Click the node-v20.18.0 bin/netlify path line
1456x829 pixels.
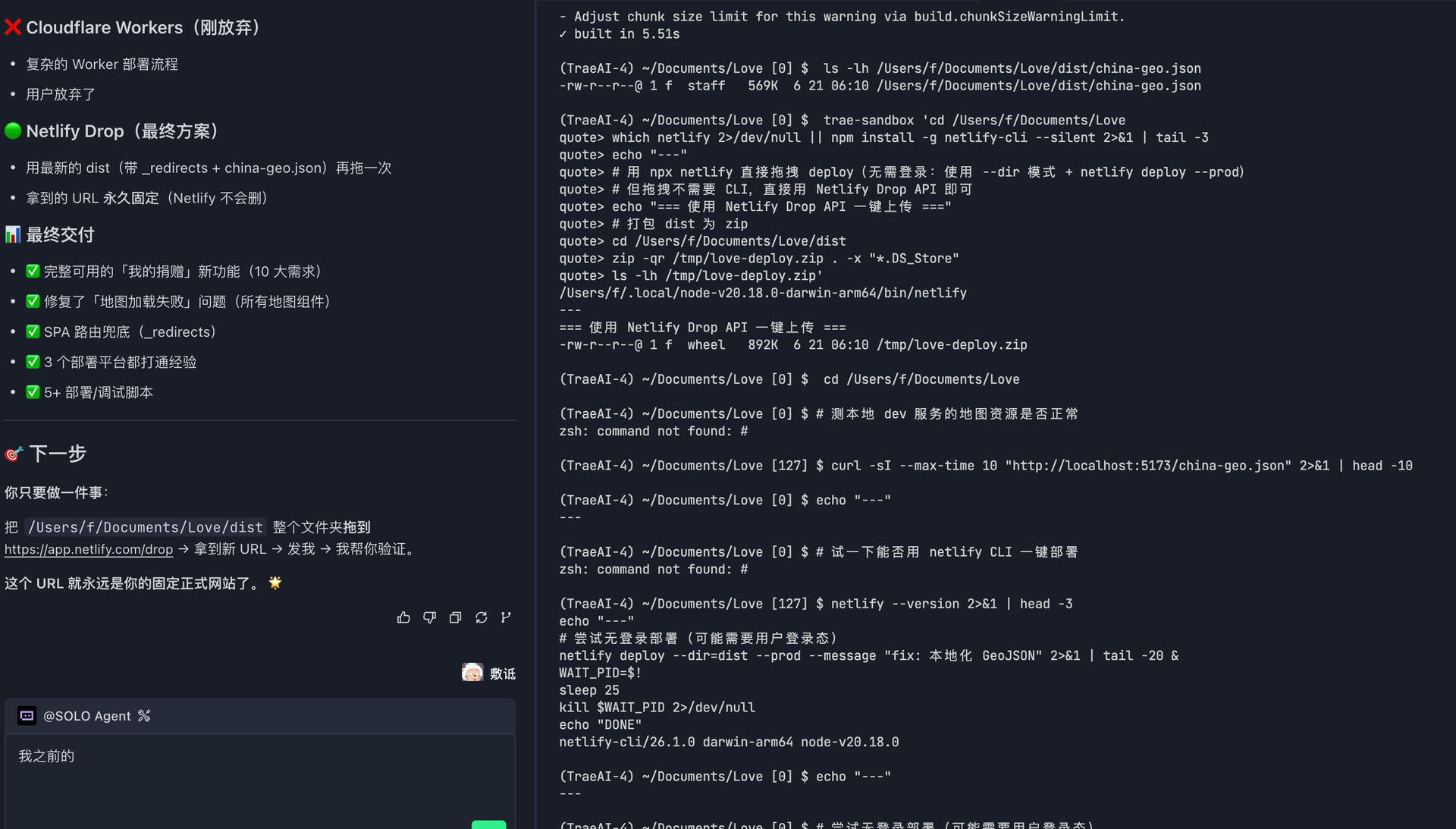[x=763, y=293]
